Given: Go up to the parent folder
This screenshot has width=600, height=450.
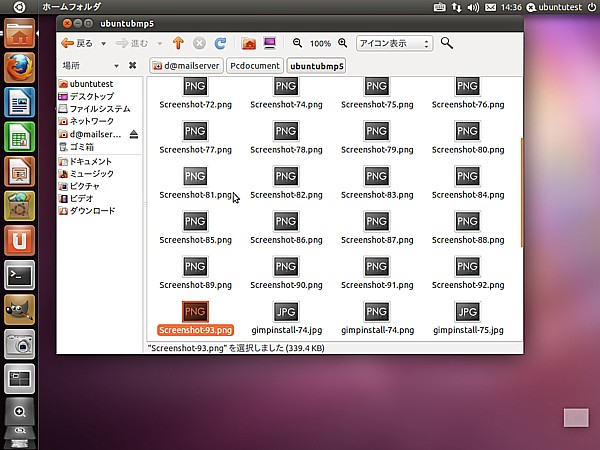Looking at the screenshot, I should (178, 43).
